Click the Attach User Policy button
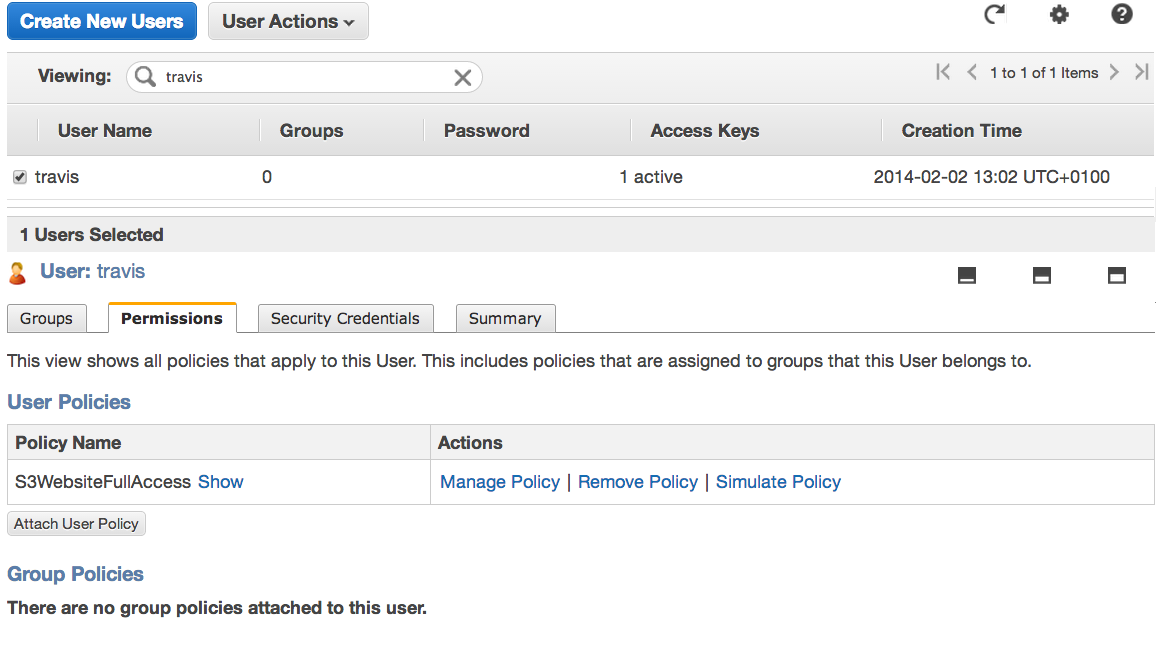This screenshot has width=1156, height=652. click(76, 524)
